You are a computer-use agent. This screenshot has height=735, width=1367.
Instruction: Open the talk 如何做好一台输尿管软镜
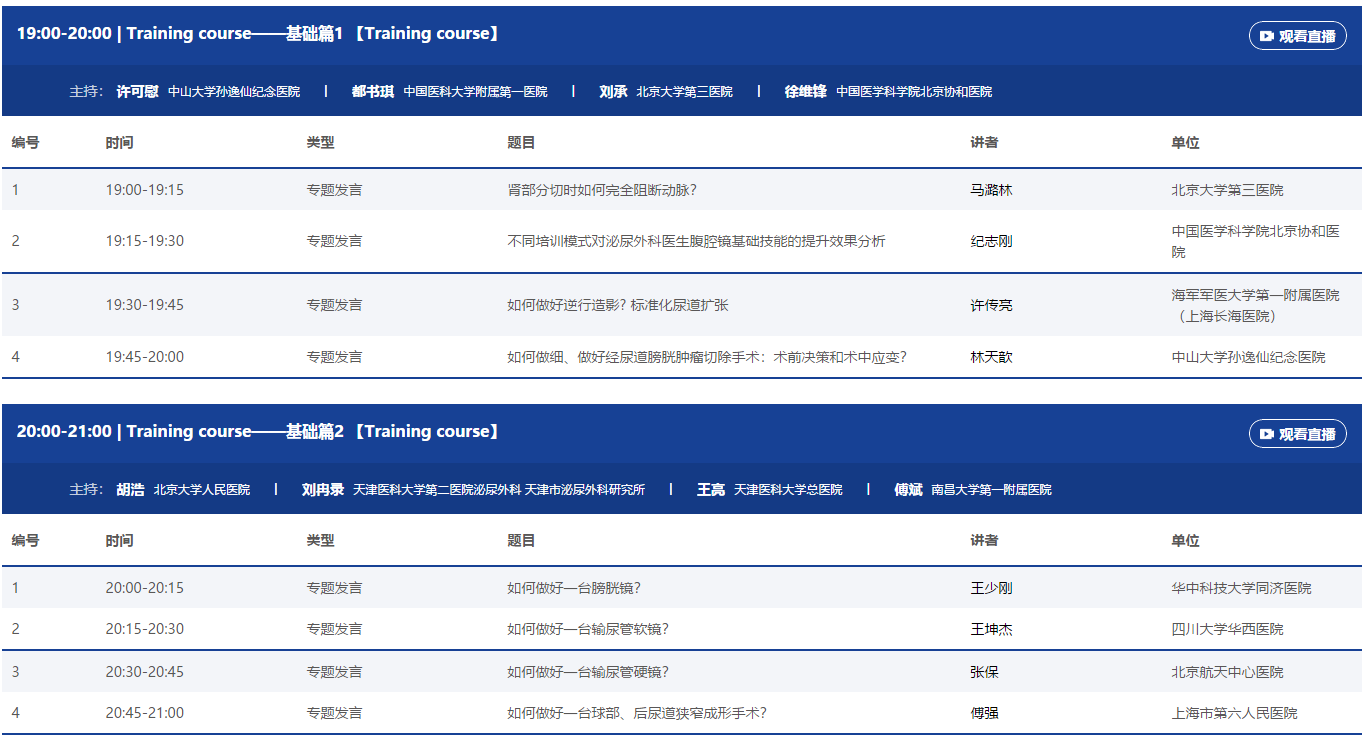(588, 629)
